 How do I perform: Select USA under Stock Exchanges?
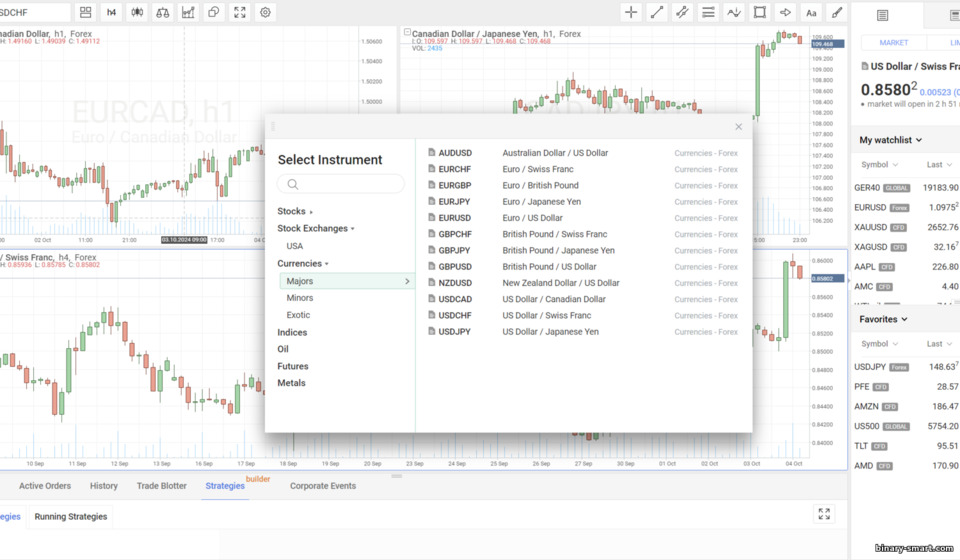(294, 246)
